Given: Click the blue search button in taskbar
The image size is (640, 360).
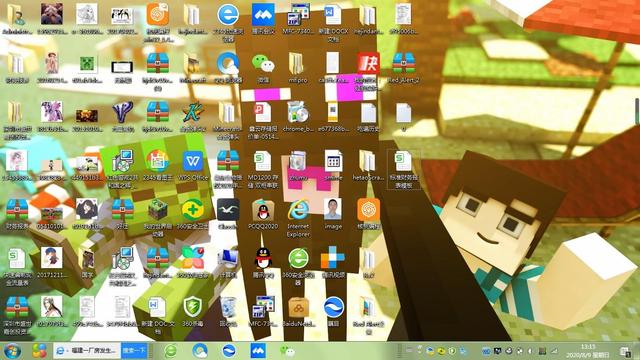Looking at the screenshot, I should [x=134, y=351].
